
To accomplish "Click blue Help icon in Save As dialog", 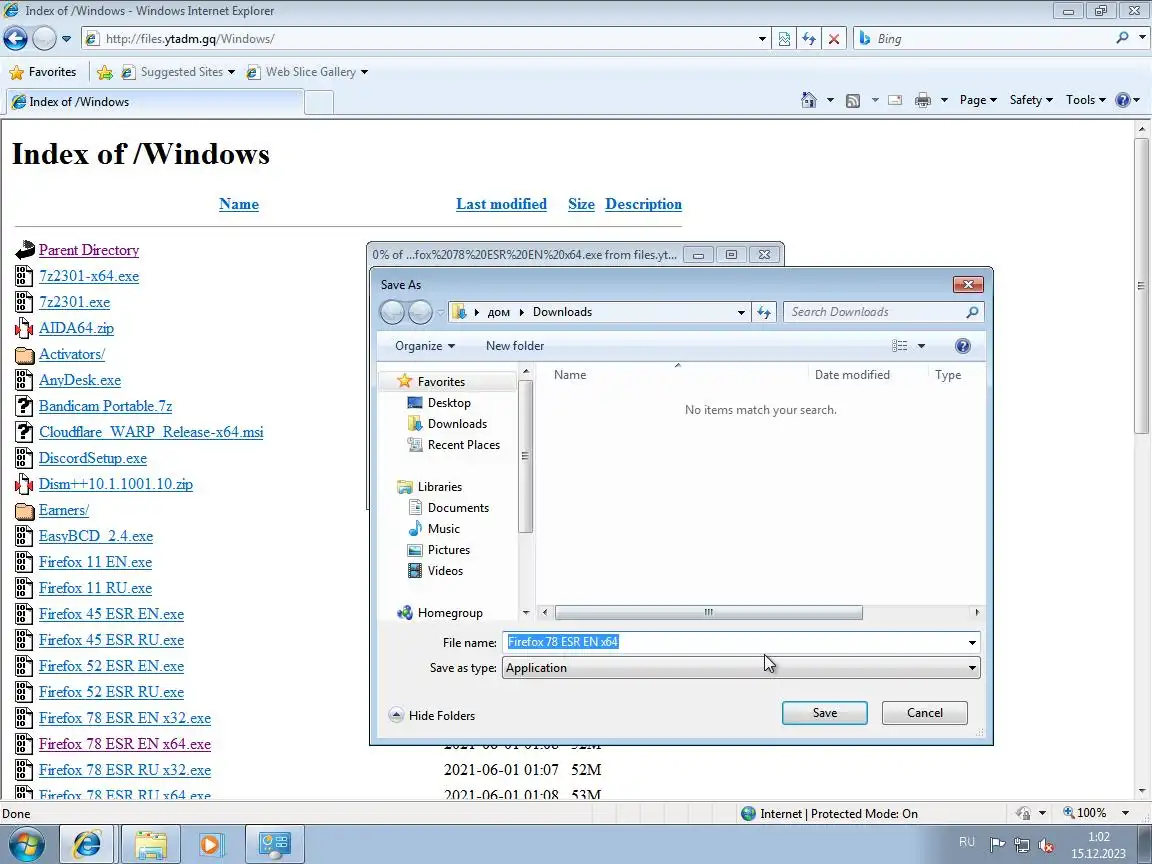I will pos(962,346).
